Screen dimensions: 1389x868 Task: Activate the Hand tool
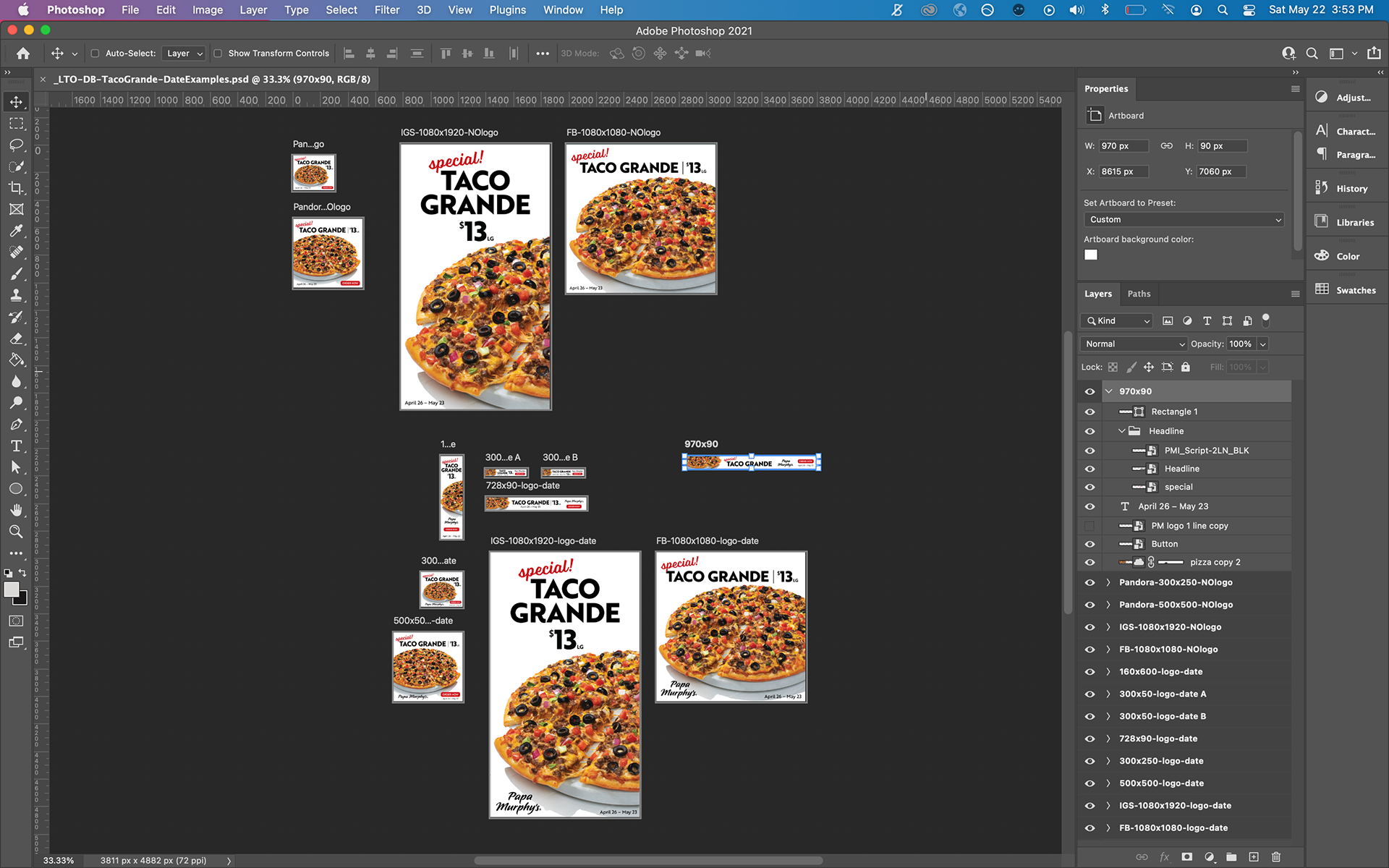click(x=16, y=510)
